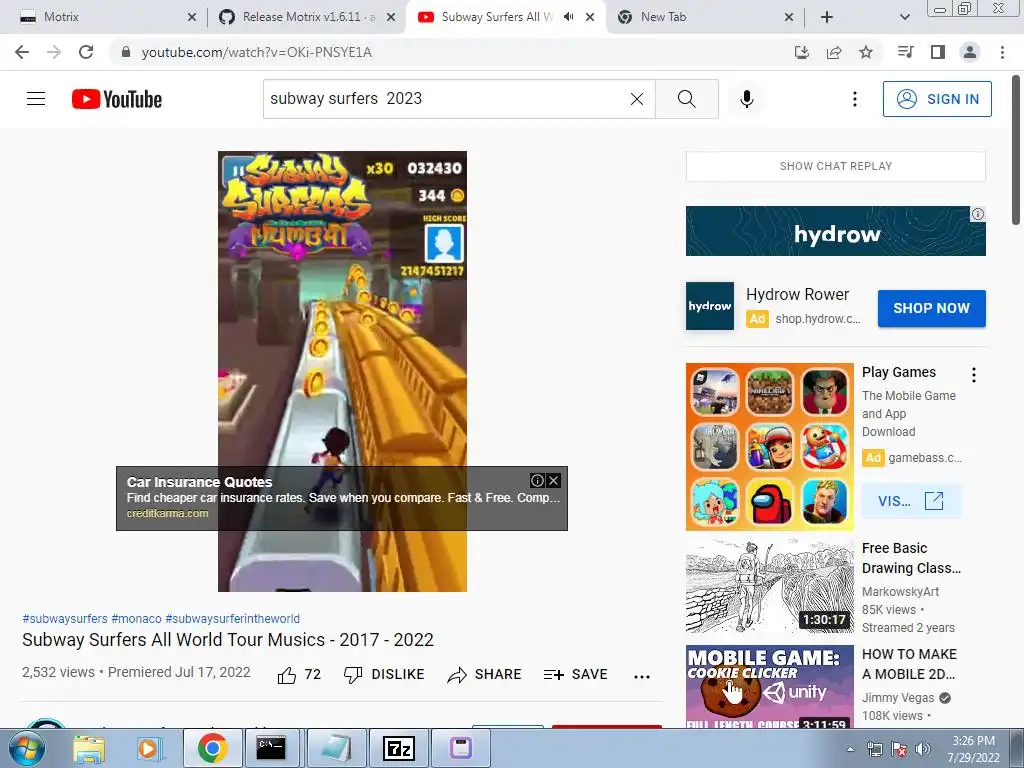Click the install app icon in address bar
Screen dimensions: 1024x768
click(801, 52)
